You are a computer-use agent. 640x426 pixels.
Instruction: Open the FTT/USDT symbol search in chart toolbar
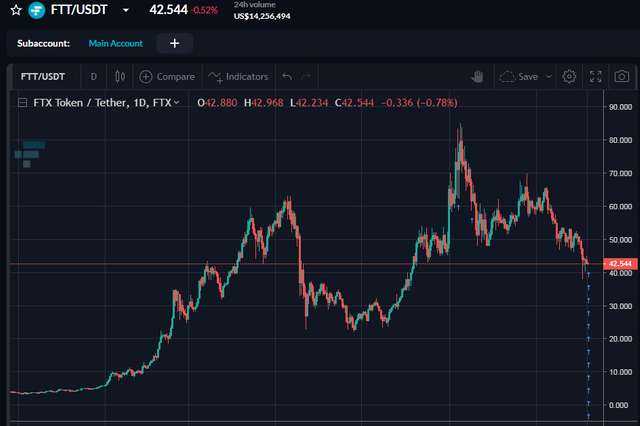(x=43, y=77)
